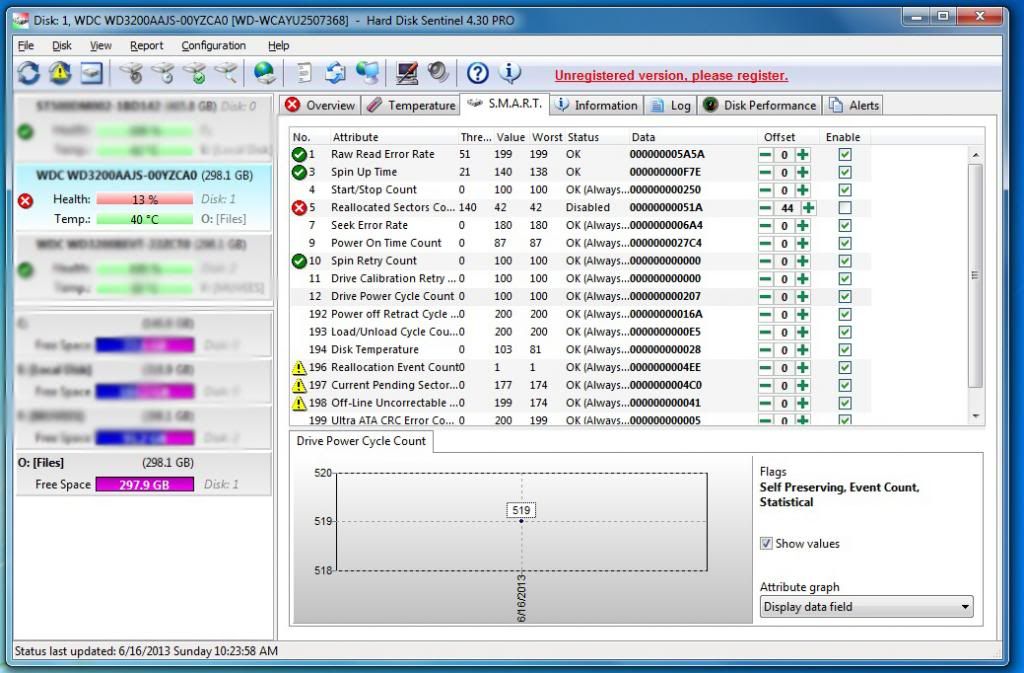The height and width of the screenshot is (673, 1024).
Task: Open the Attribute graph dropdown
Action: tap(865, 607)
